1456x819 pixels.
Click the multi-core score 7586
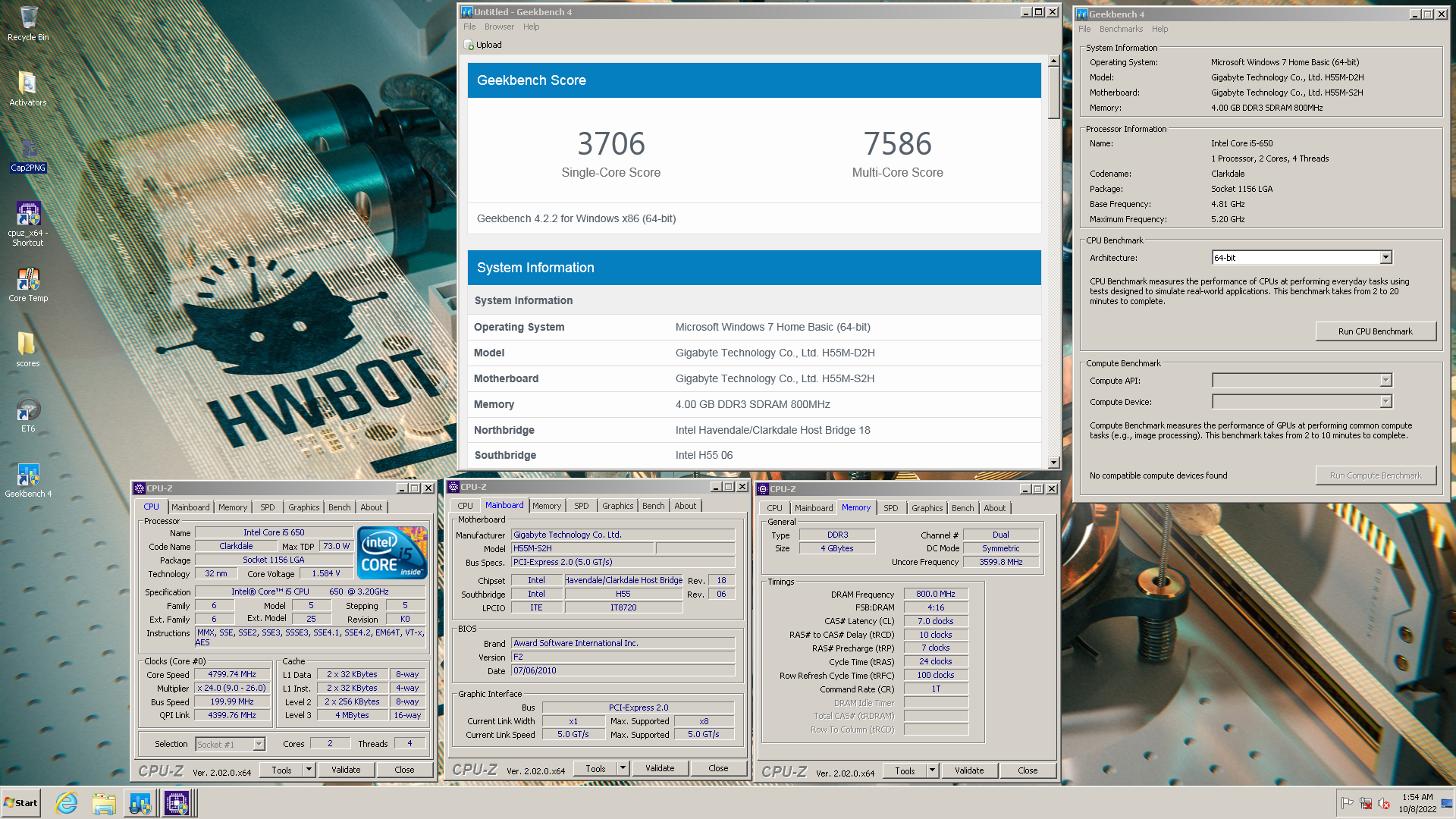(897, 143)
